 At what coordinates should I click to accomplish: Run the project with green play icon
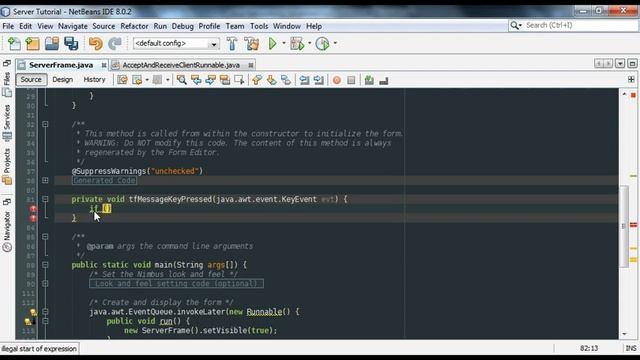tap(272, 43)
